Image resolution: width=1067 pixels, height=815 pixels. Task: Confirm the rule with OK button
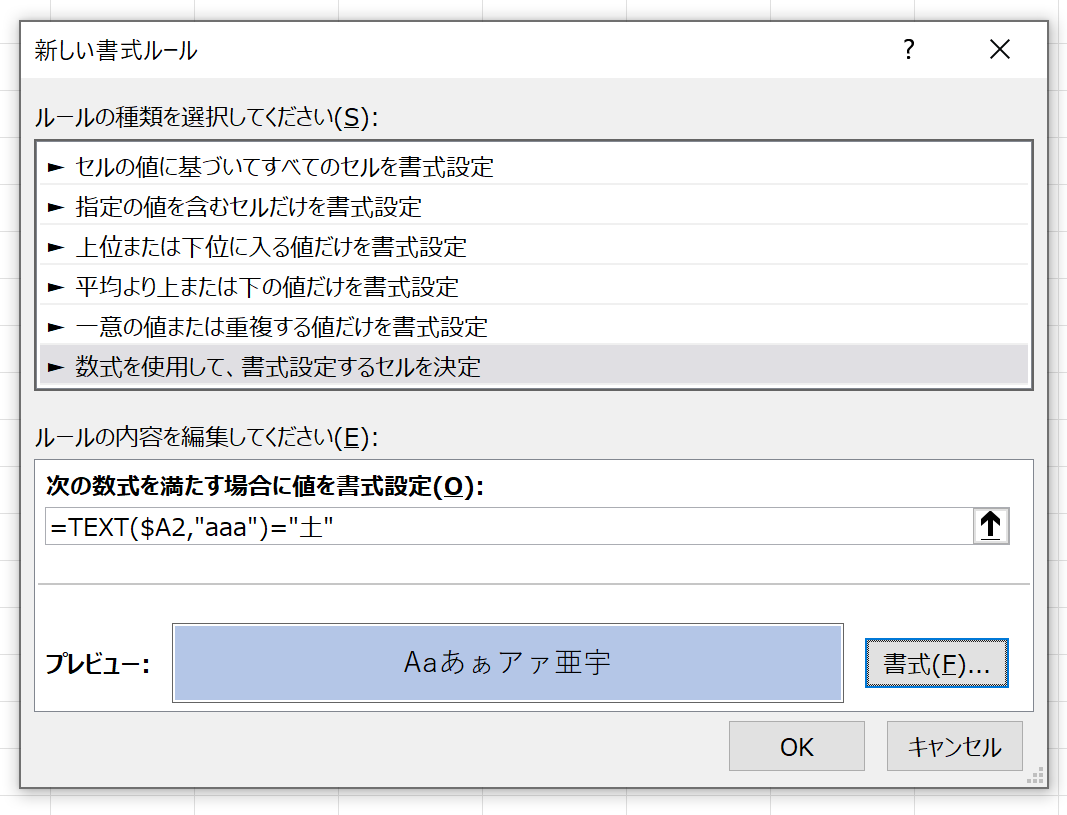(x=797, y=746)
